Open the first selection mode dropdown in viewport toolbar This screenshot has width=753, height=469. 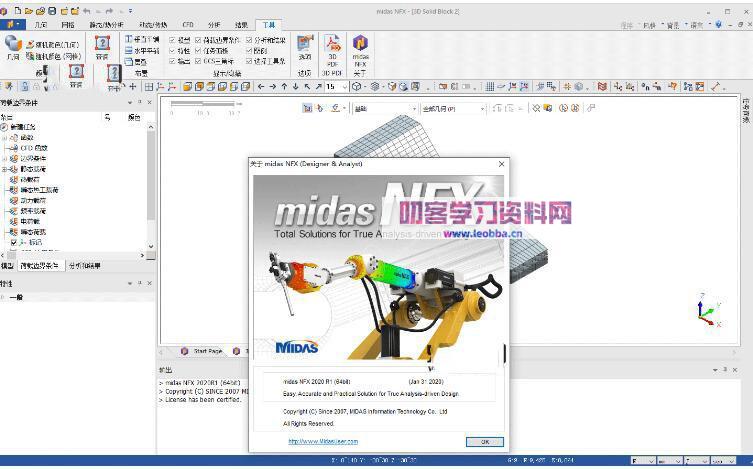point(414,109)
